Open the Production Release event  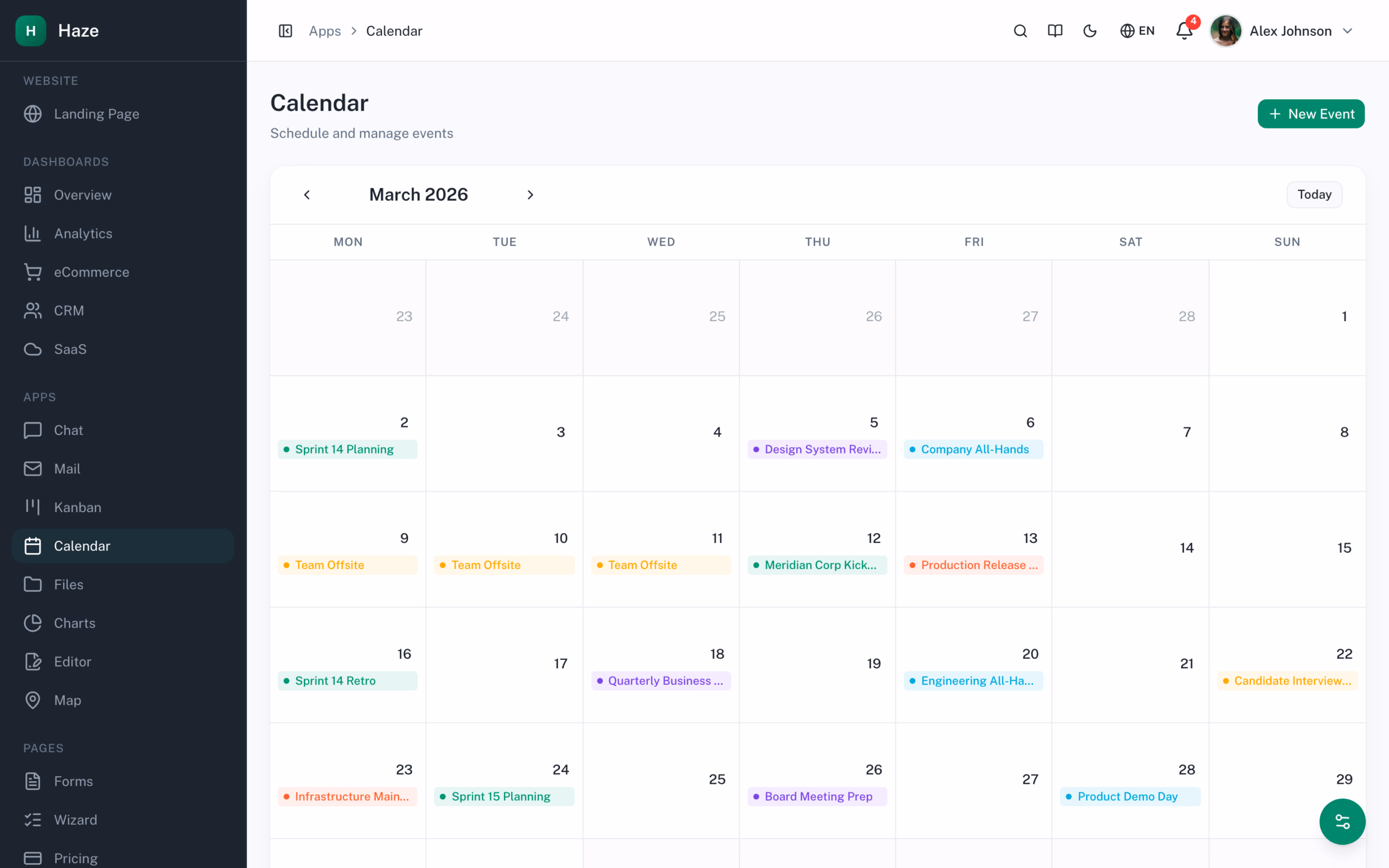pos(973,565)
